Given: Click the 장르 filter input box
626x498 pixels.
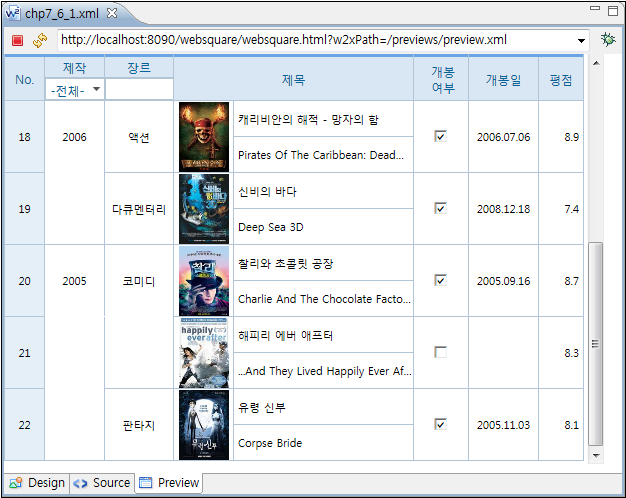Looking at the screenshot, I should tap(139, 90).
